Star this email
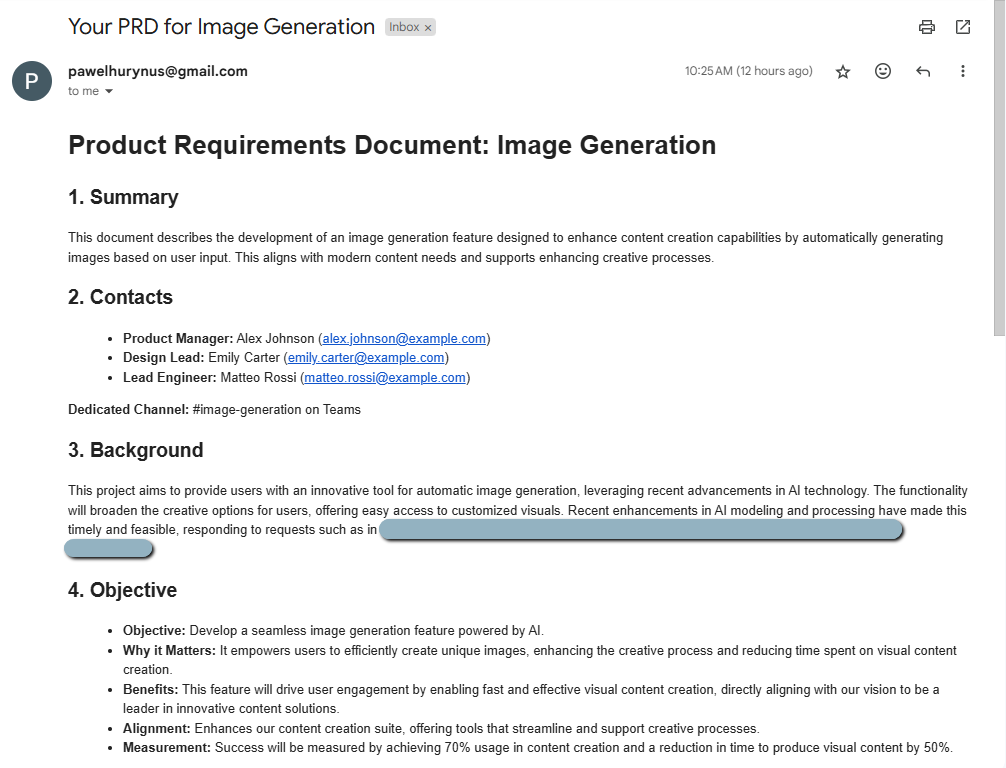The width and height of the screenshot is (1006, 768). click(842, 71)
